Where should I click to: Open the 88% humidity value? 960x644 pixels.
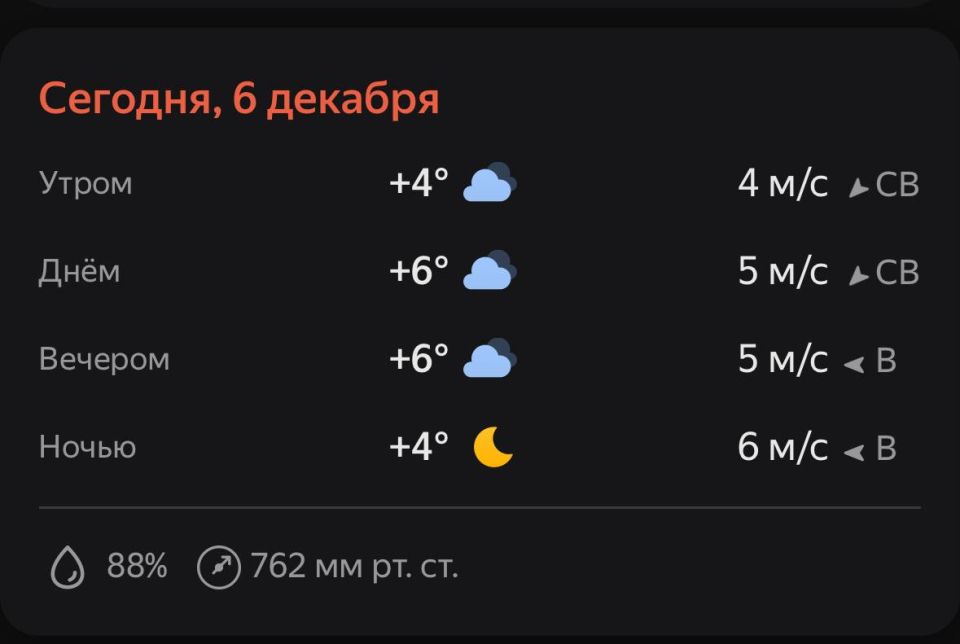(x=136, y=566)
